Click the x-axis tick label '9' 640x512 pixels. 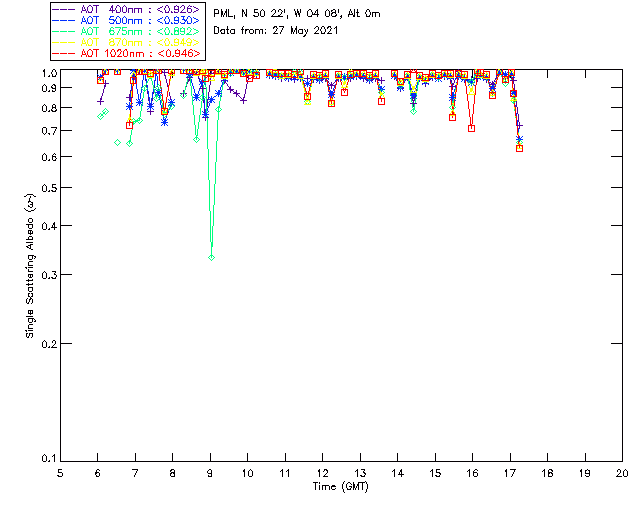(210, 473)
